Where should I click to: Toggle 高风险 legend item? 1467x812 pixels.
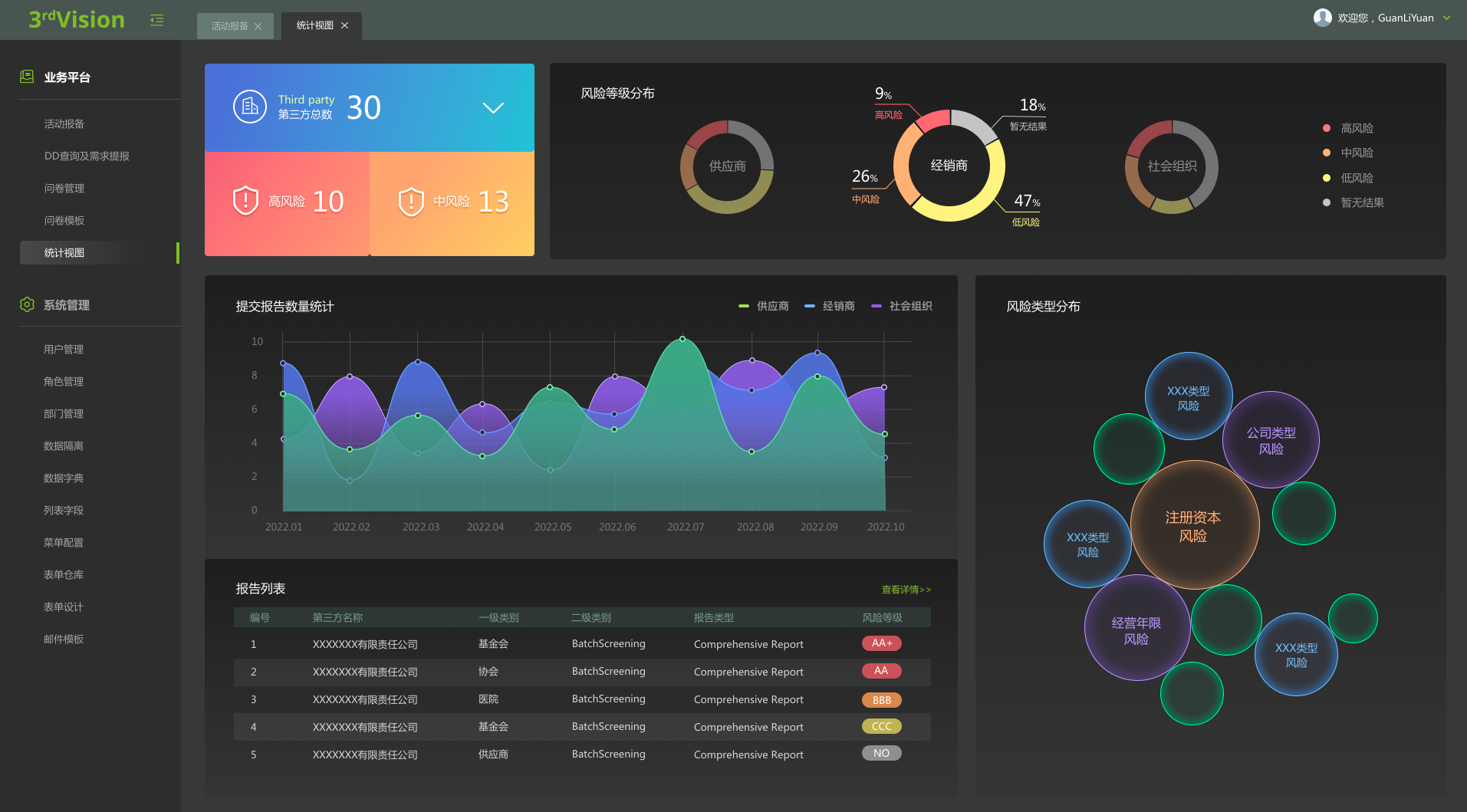[x=1349, y=128]
